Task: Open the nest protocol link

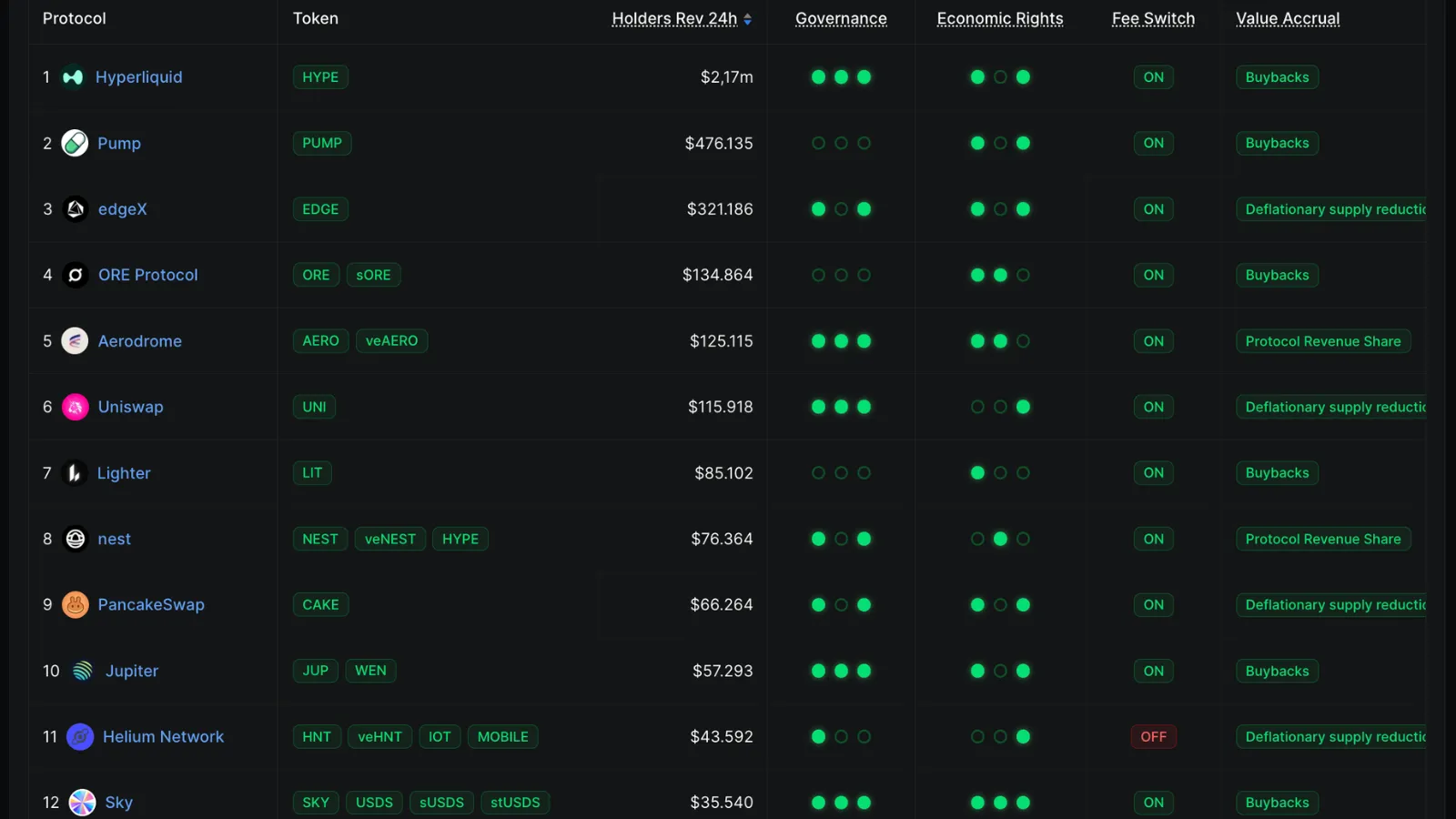Action: (115, 539)
